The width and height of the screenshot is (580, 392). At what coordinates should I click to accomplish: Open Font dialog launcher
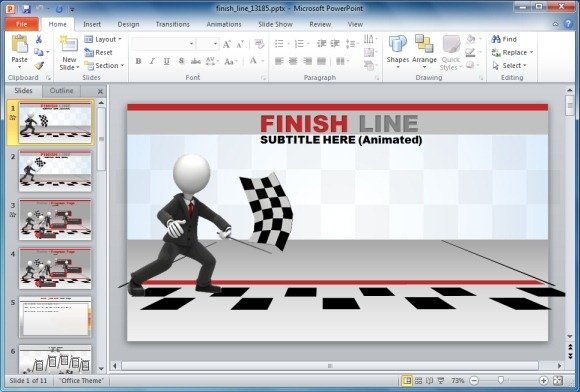[x=263, y=78]
